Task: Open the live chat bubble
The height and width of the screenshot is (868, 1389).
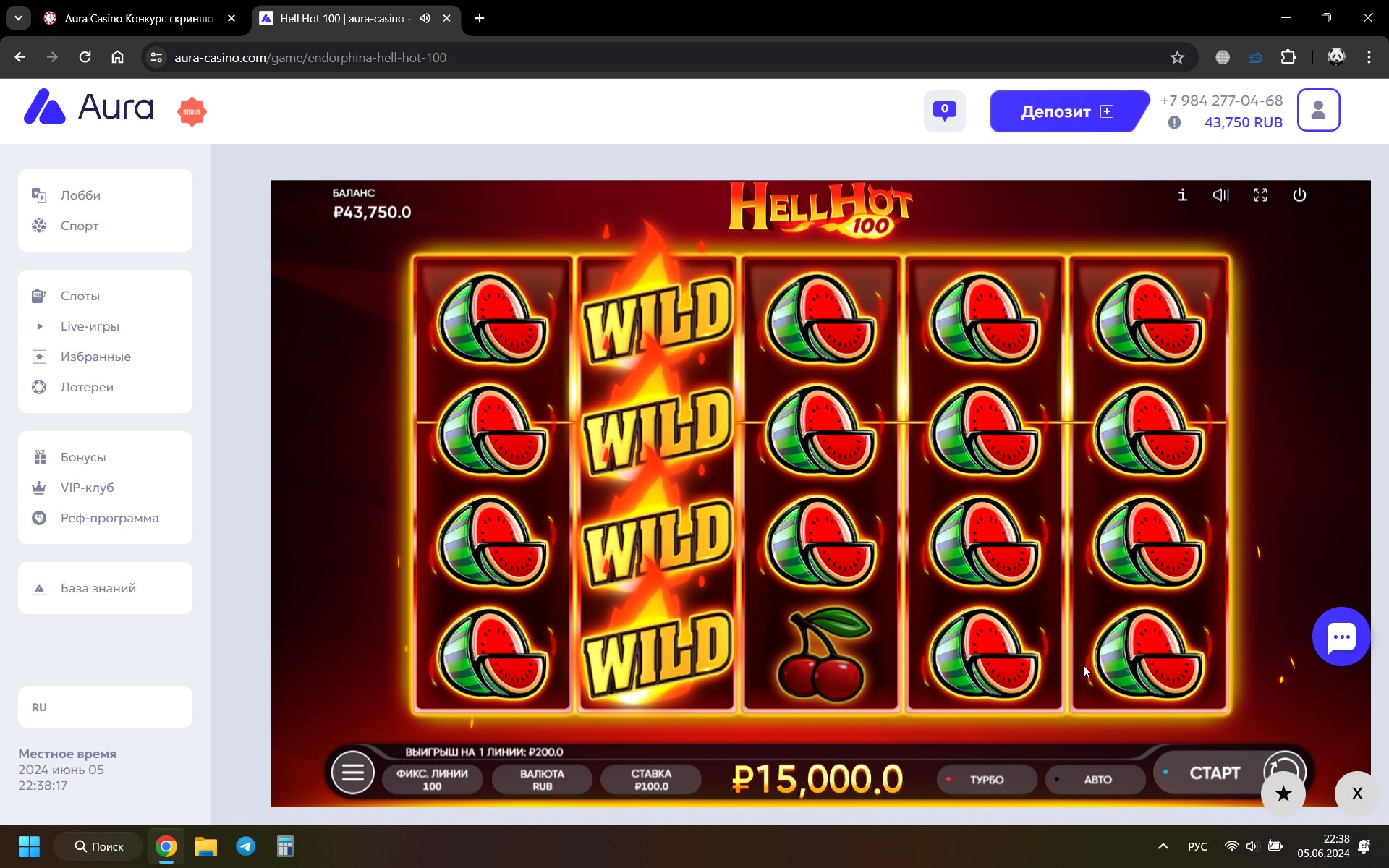Action: (1341, 637)
